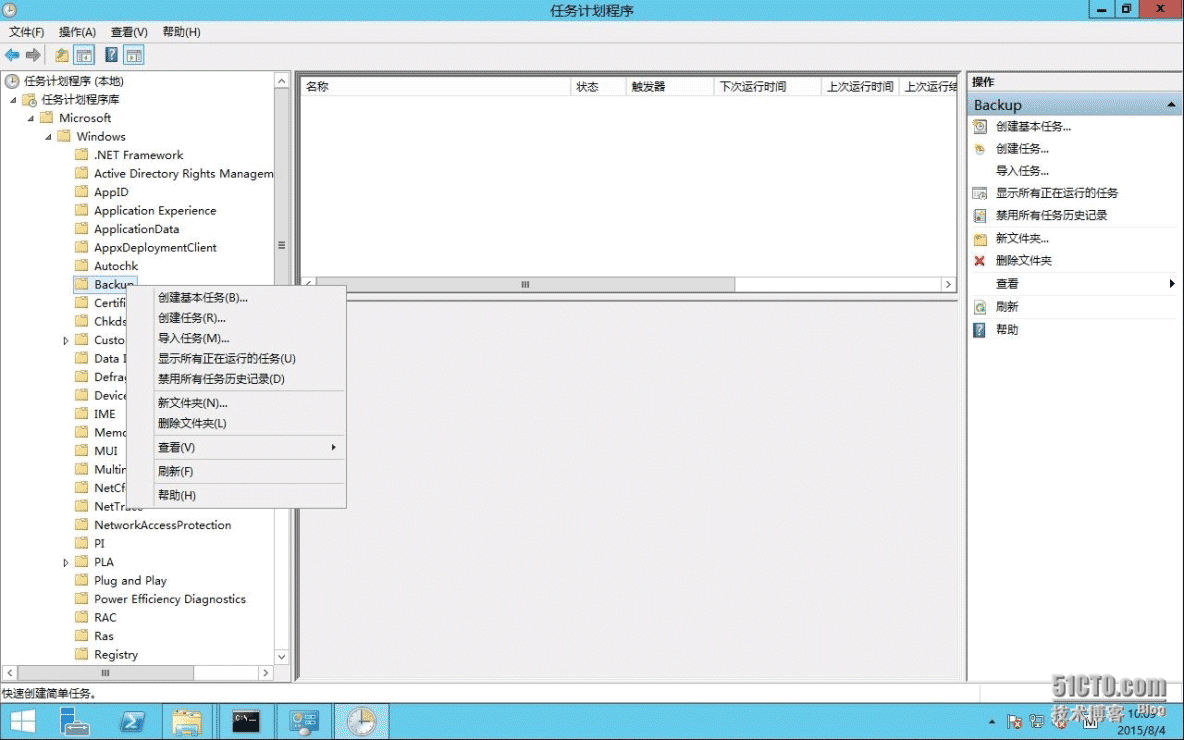This screenshot has height=740, width=1184.
Task: Click the blue Back arrow in toolbar
Action: 12,55
